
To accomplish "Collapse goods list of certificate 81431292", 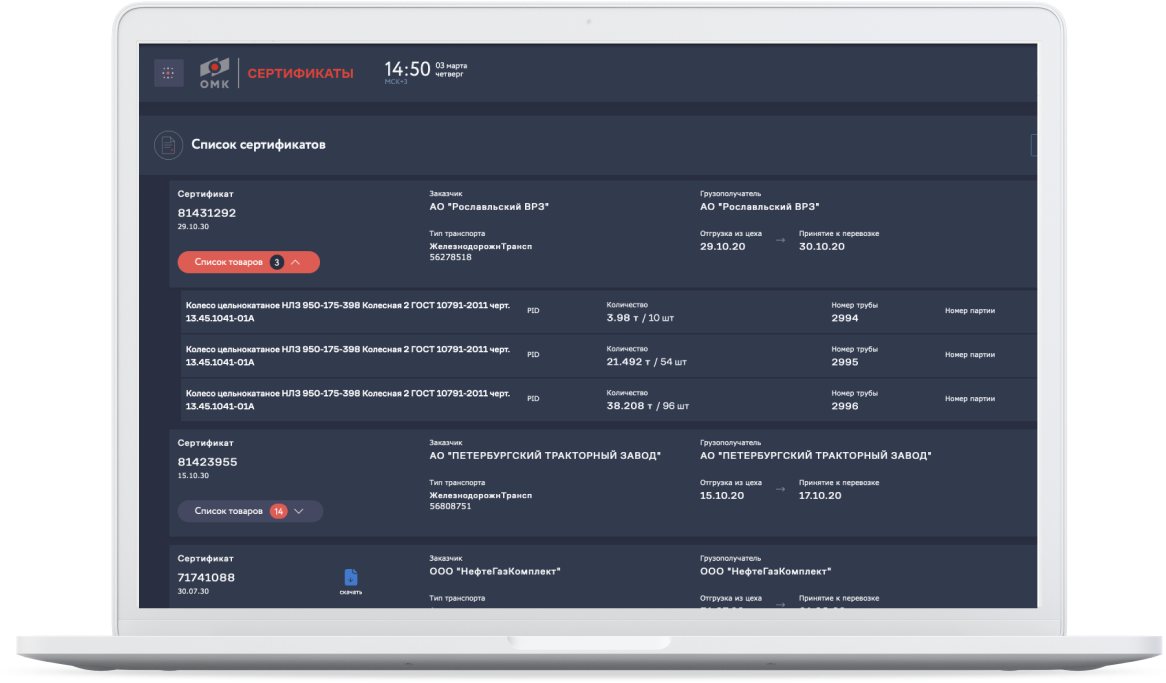I will [248, 262].
